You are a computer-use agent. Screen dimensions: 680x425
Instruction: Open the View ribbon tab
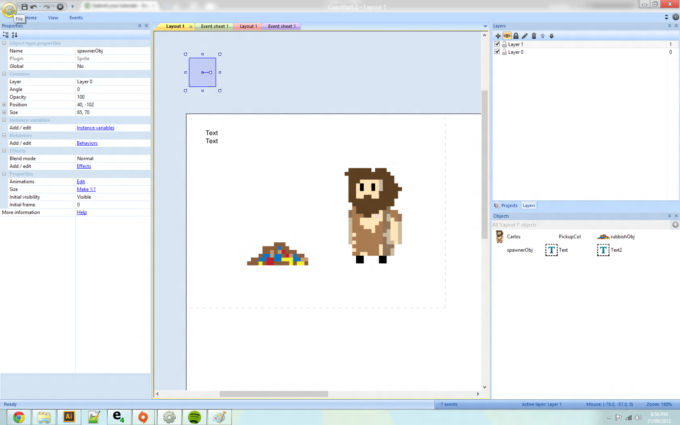click(x=53, y=18)
